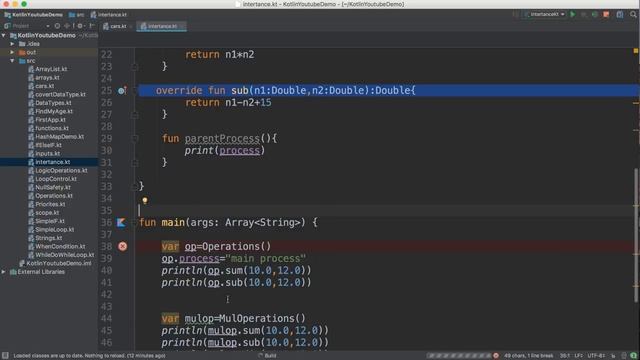Screen dimensions: 640x360
Task: Click the override gutter marker on line 25
Action: tap(122, 91)
